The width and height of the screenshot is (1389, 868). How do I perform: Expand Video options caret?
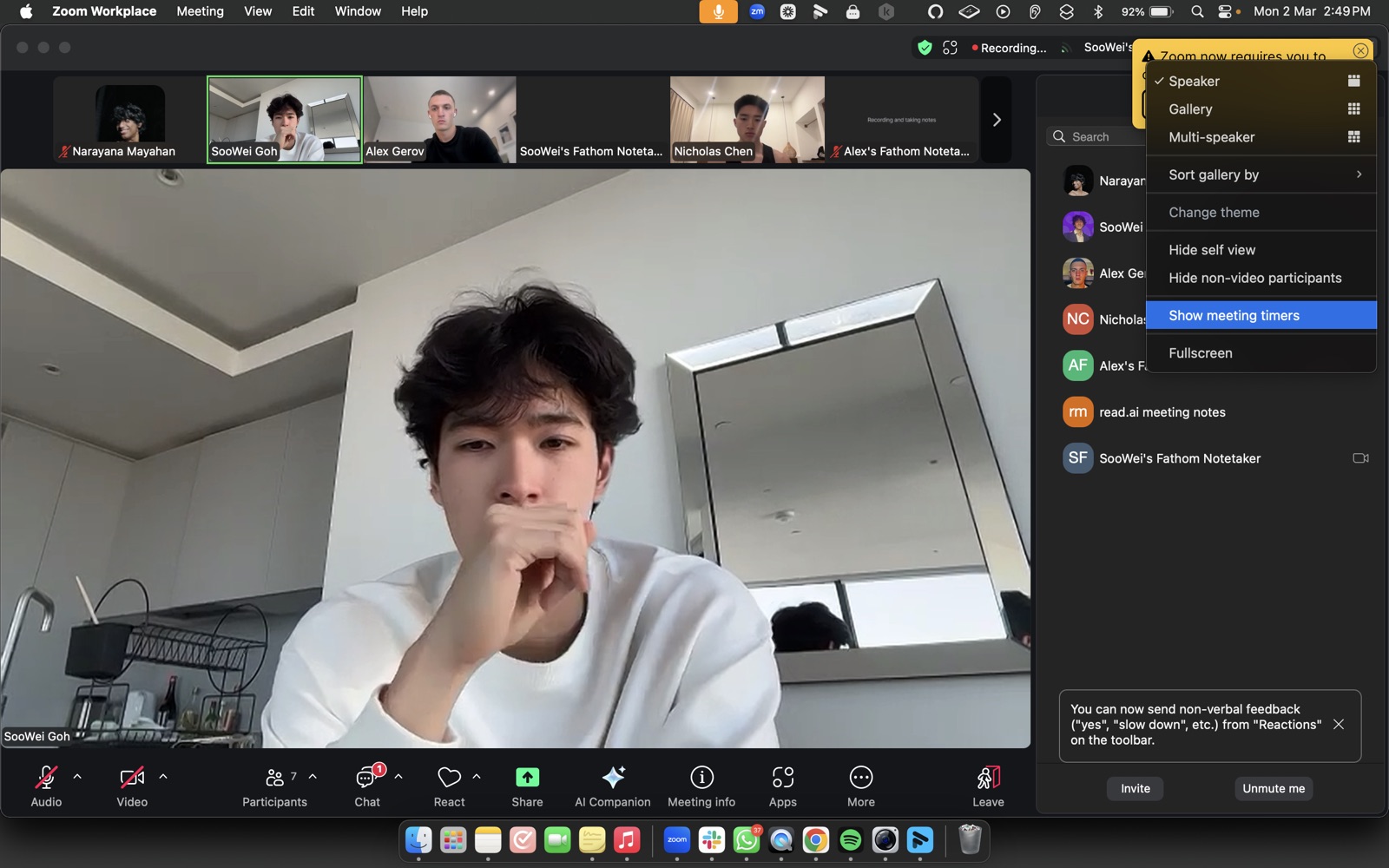pos(163,776)
